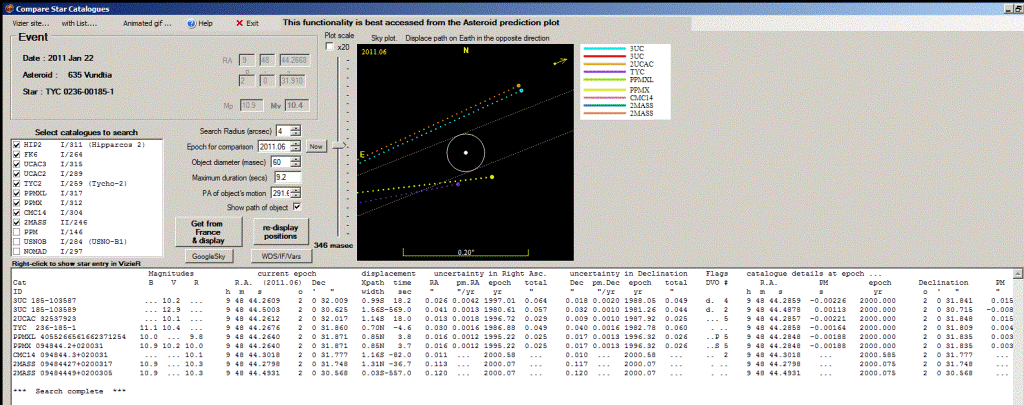Click the Object diameter spinner arrows
Image resolution: width=1024 pixels, height=405 pixels.
tap(296, 162)
